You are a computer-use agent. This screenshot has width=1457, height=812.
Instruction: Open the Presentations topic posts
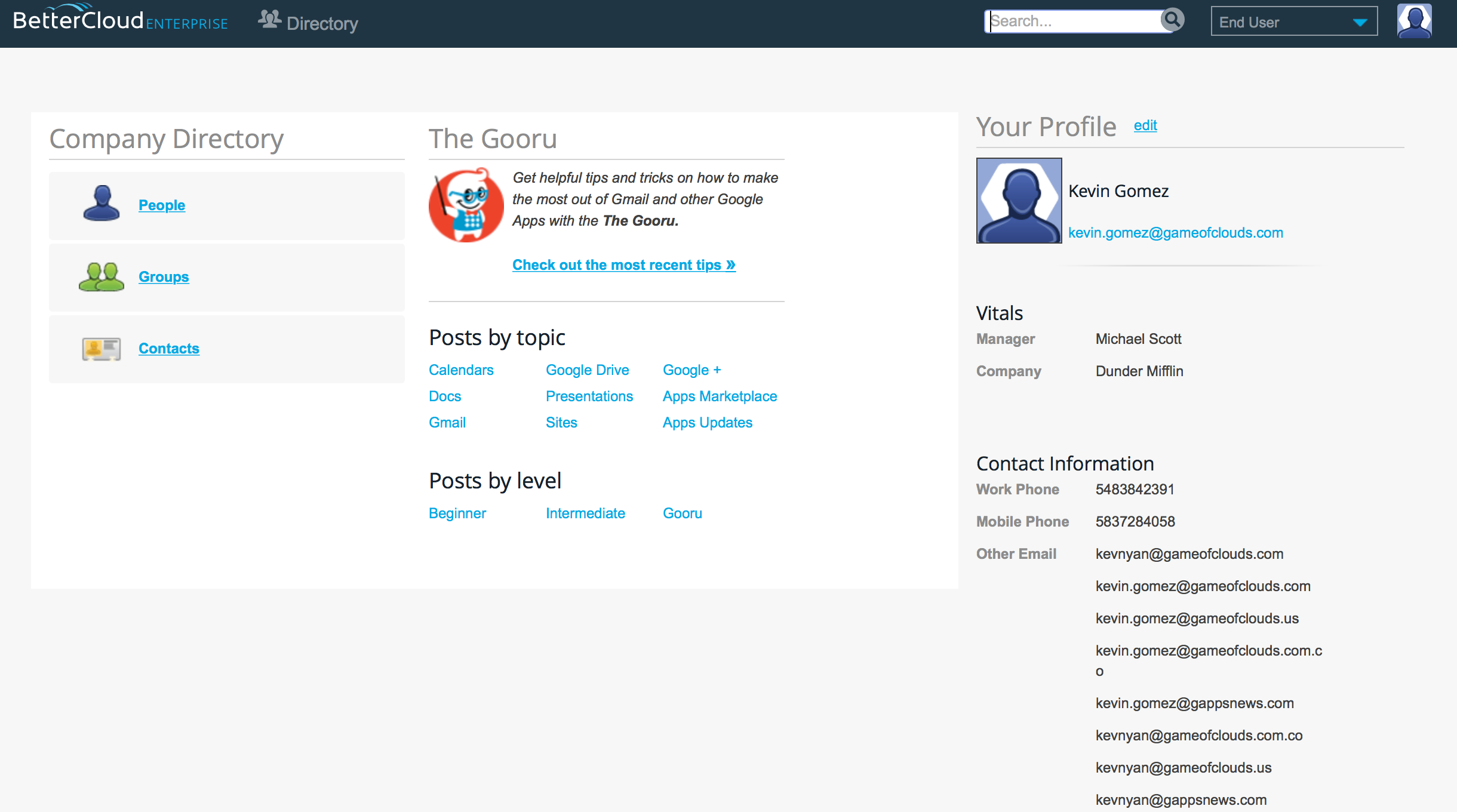point(589,396)
